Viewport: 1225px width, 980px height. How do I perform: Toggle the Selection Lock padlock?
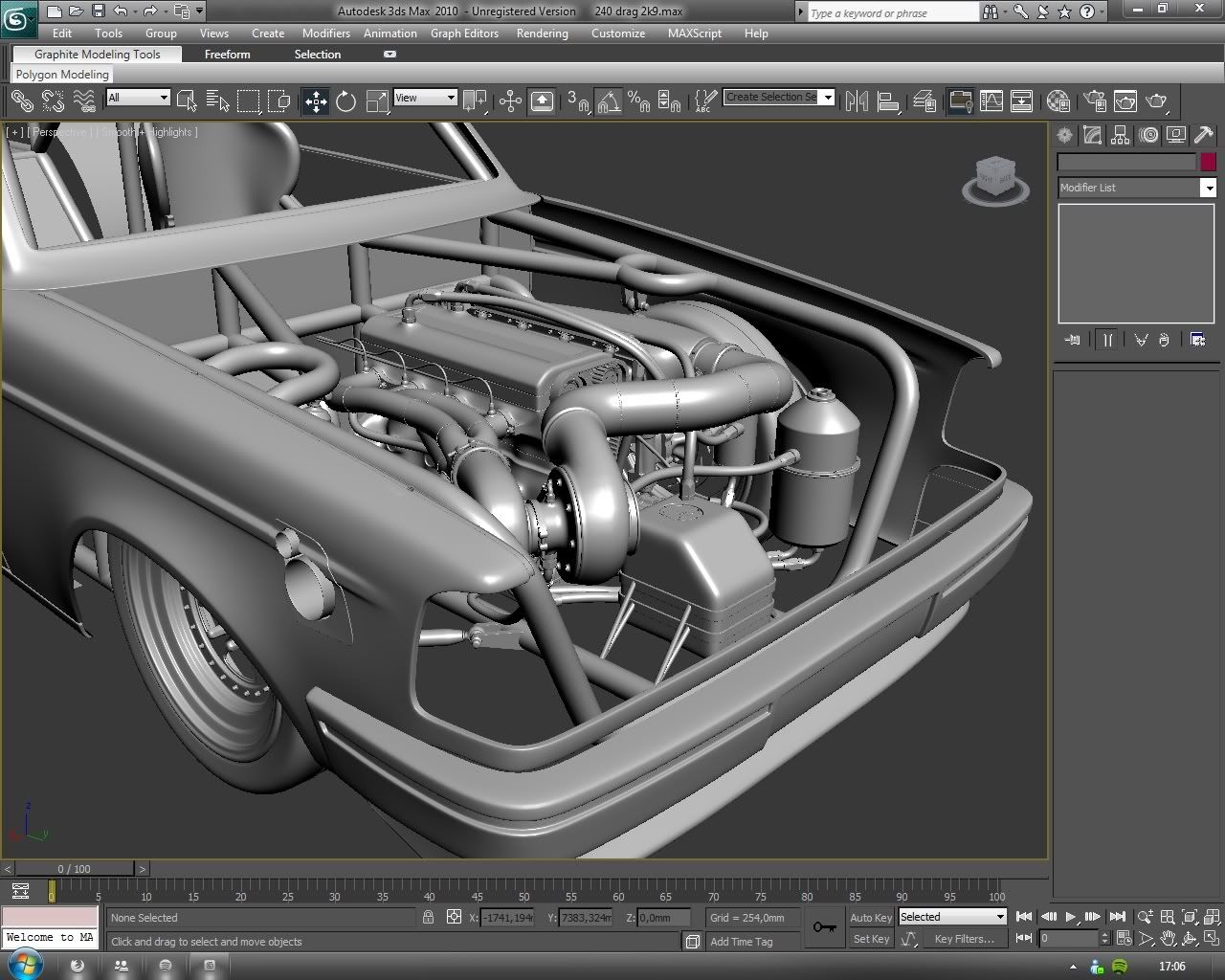(x=428, y=917)
